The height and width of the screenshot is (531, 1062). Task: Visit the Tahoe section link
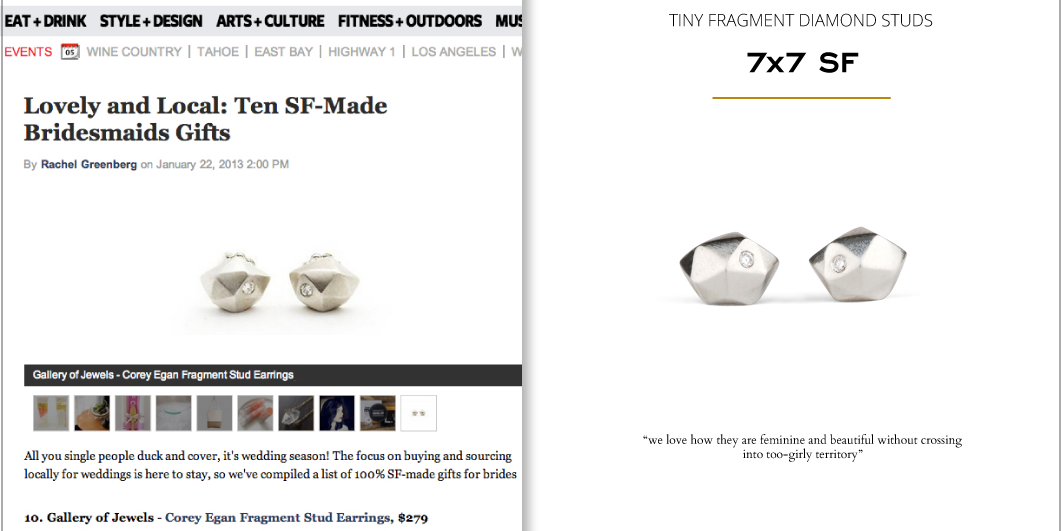(217, 52)
